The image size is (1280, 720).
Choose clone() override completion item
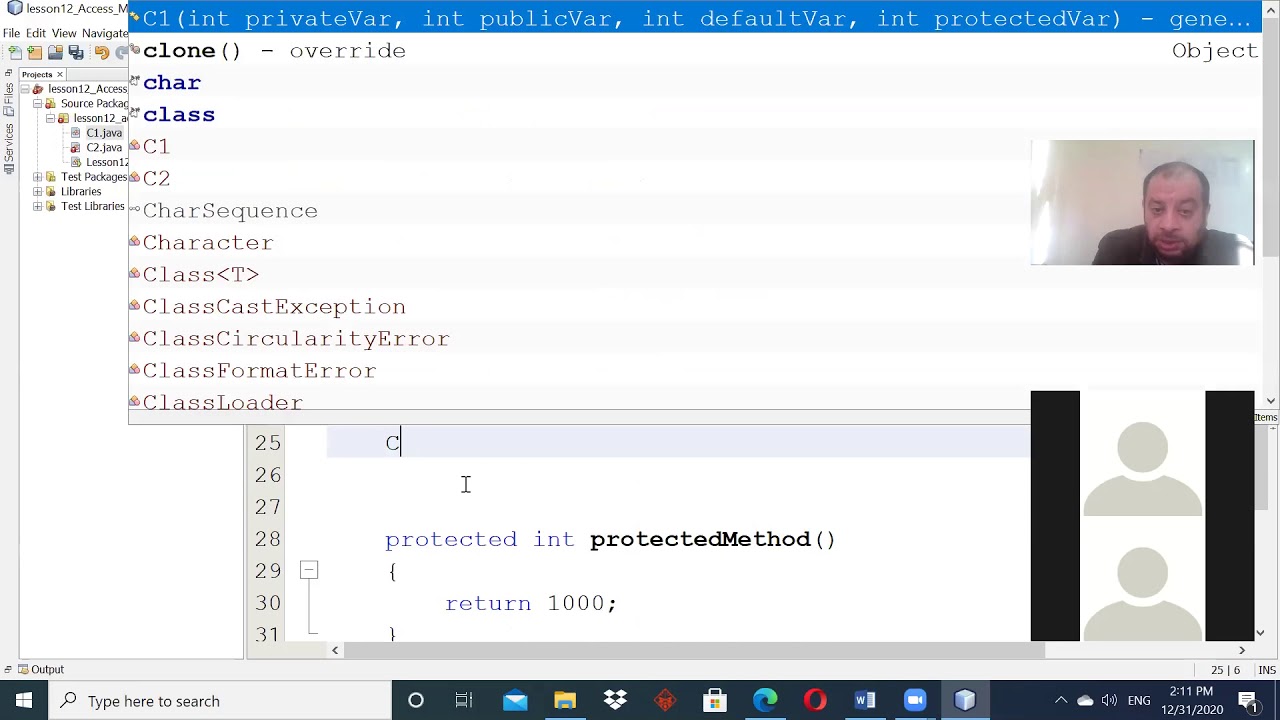click(x=694, y=50)
